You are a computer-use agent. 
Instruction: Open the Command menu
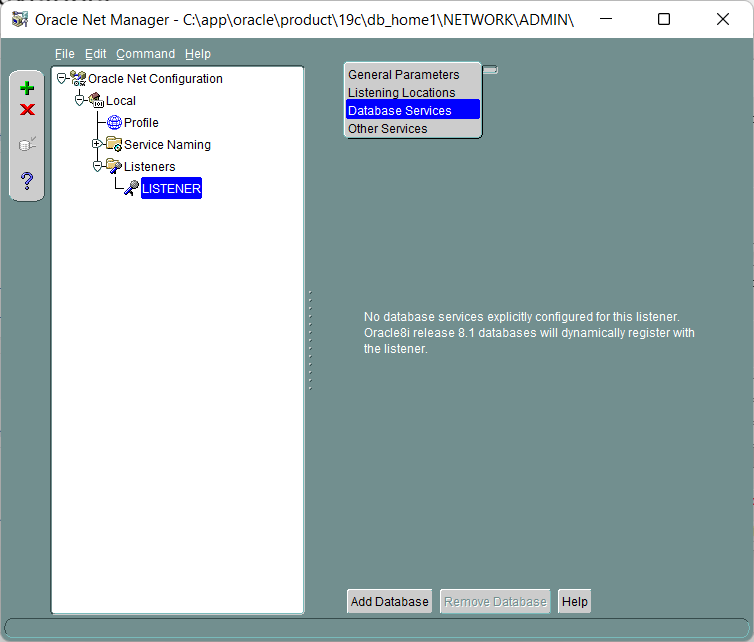click(x=145, y=54)
